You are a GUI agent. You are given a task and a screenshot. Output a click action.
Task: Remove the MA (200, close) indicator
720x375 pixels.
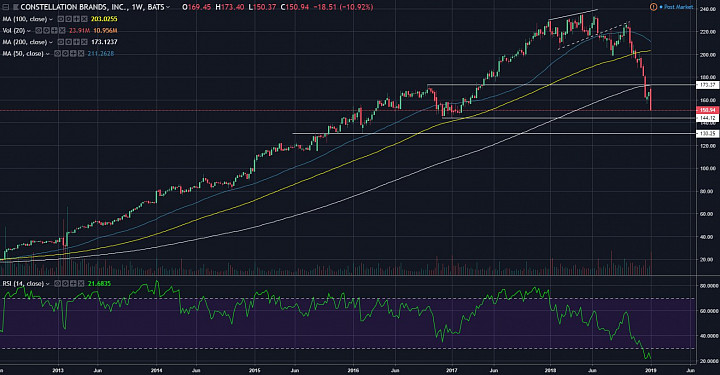[x=84, y=42]
